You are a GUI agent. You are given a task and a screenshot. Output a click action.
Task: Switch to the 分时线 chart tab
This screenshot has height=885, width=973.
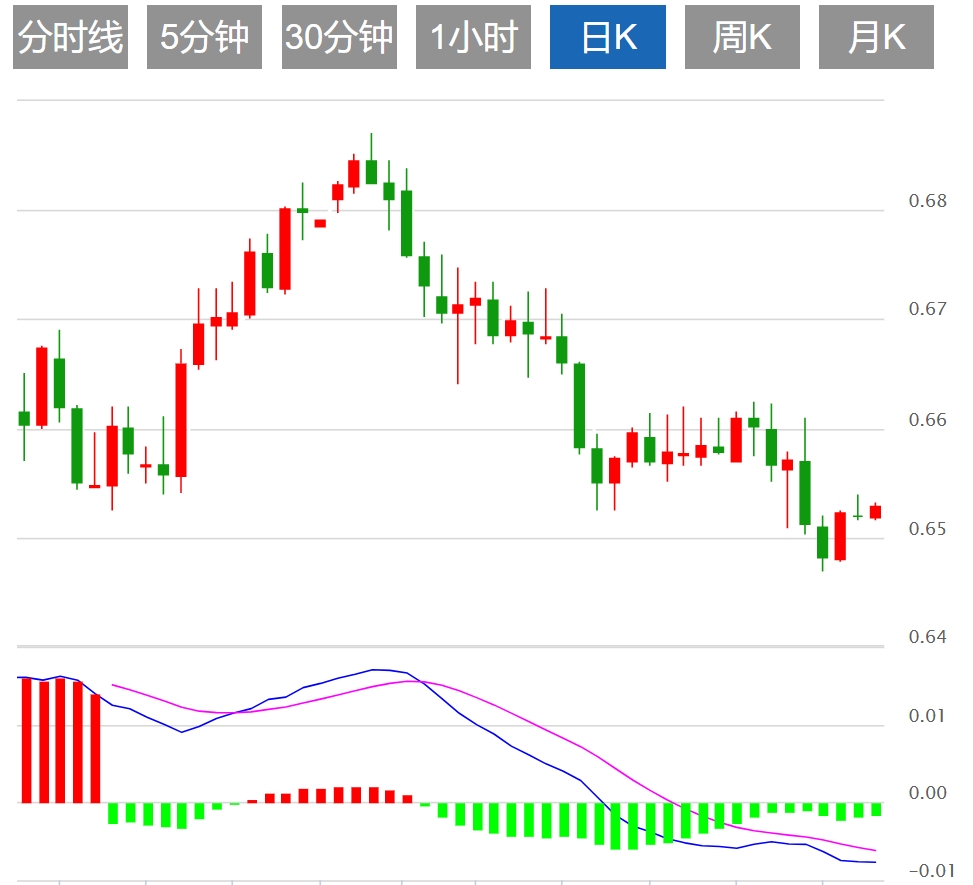(x=70, y=37)
